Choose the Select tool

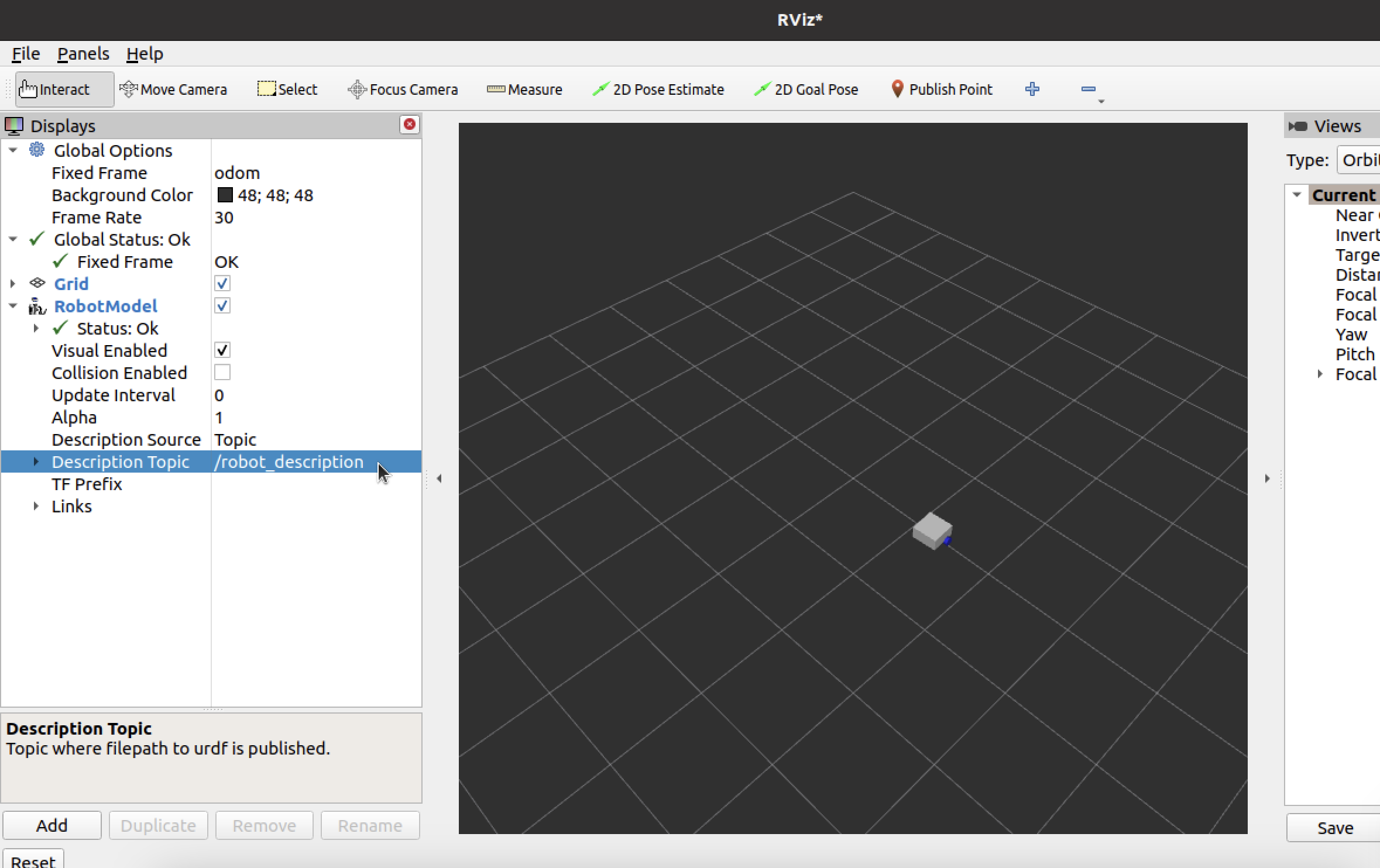click(287, 89)
